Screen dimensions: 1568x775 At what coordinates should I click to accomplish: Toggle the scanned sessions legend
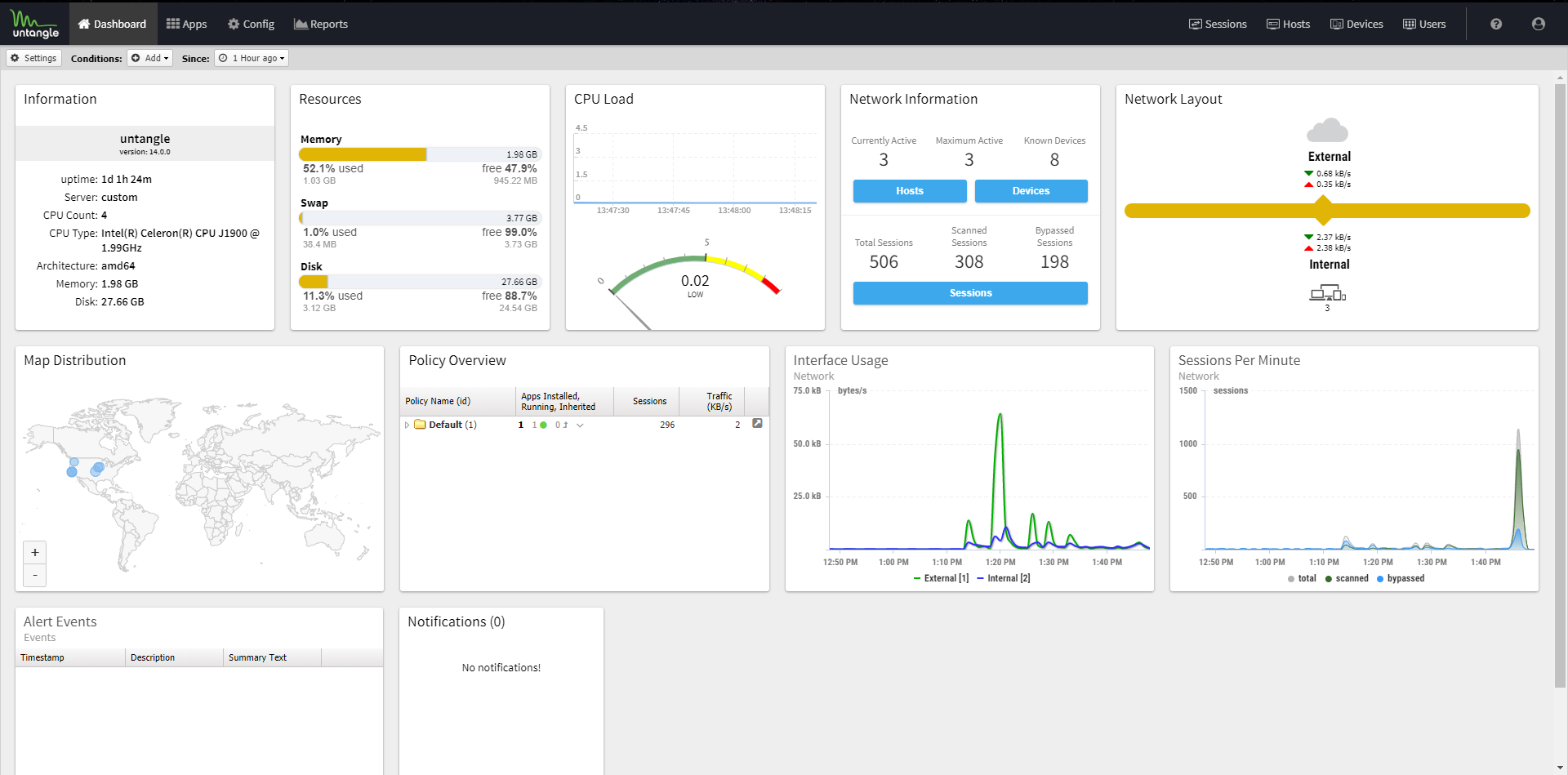coord(1347,578)
